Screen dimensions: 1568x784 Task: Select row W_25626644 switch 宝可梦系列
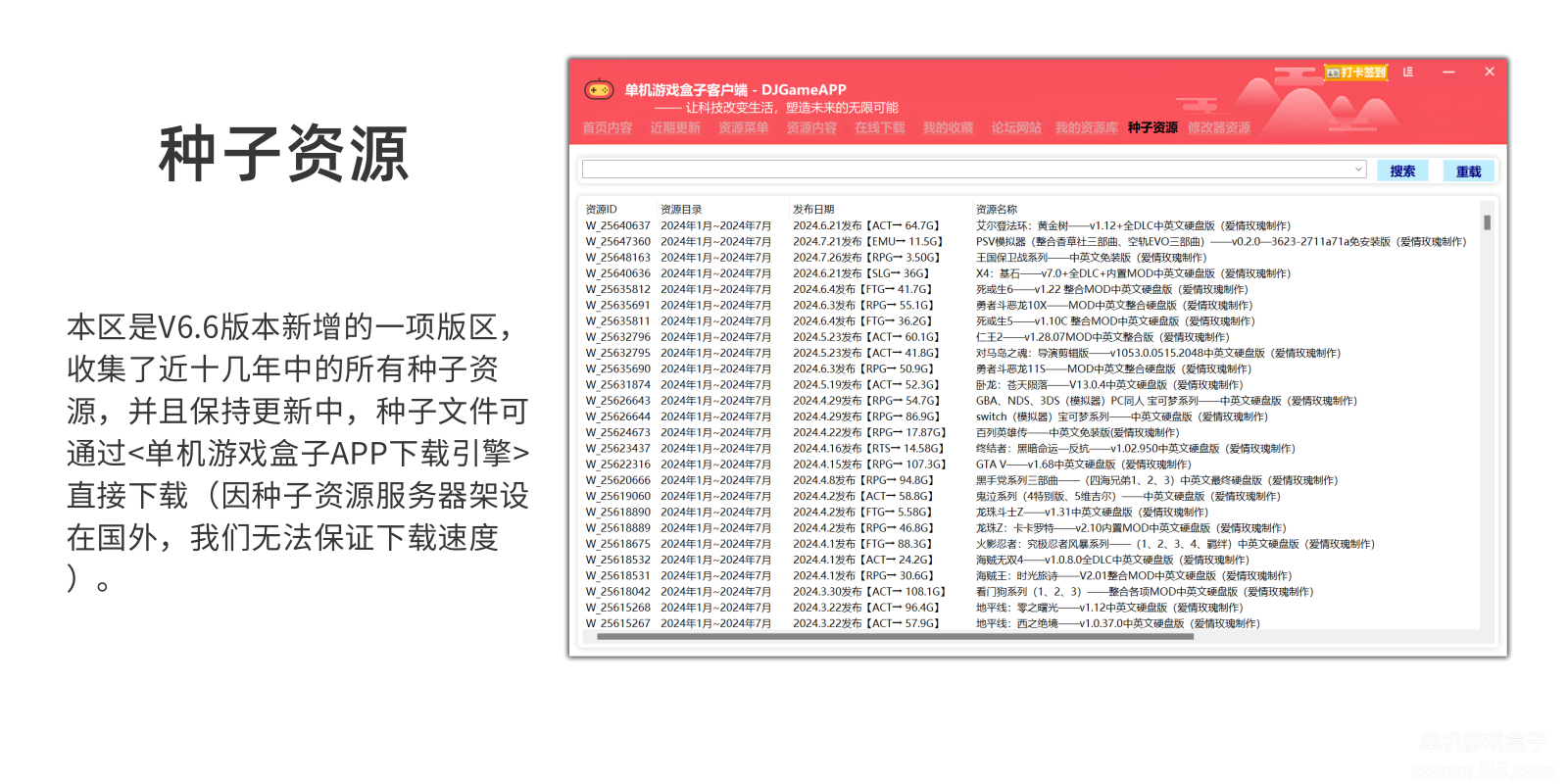tap(1032, 416)
